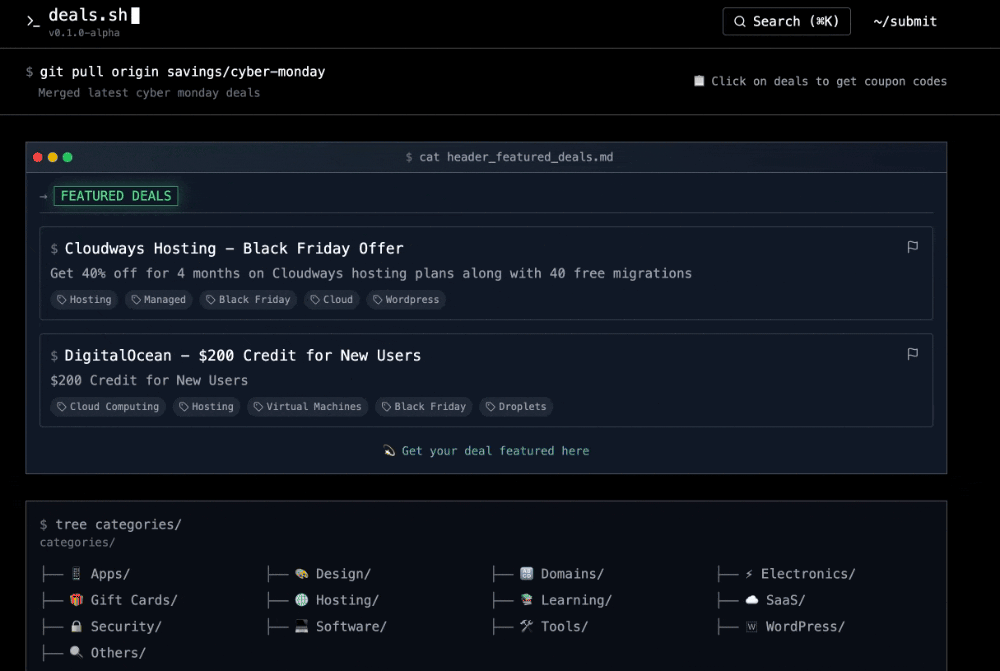Viewport: 1000px width, 671px height.
Task: Click the hammer-wrench icon by Tools/
Action: (x=526, y=626)
